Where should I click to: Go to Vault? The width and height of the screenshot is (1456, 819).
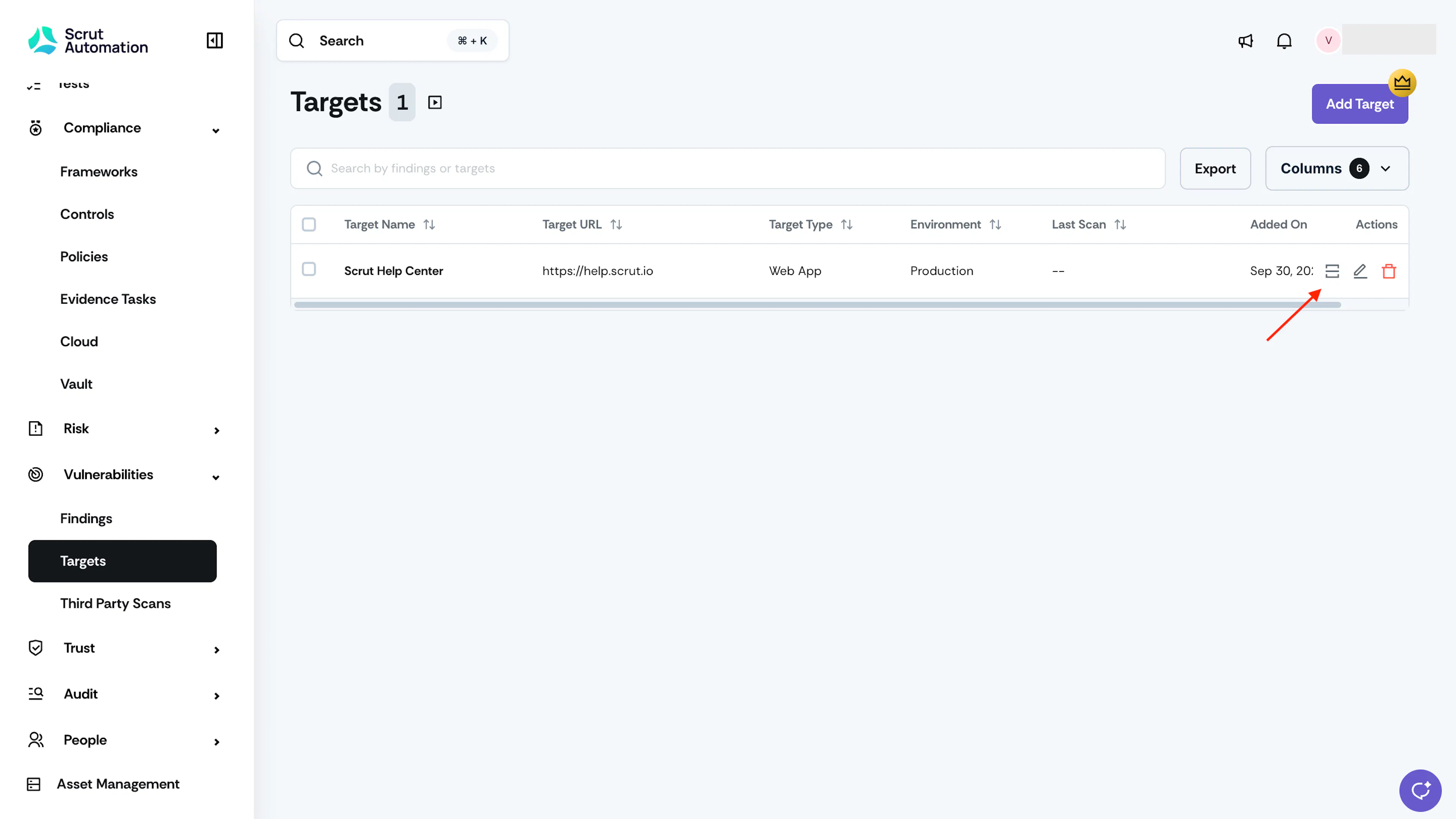point(76,384)
